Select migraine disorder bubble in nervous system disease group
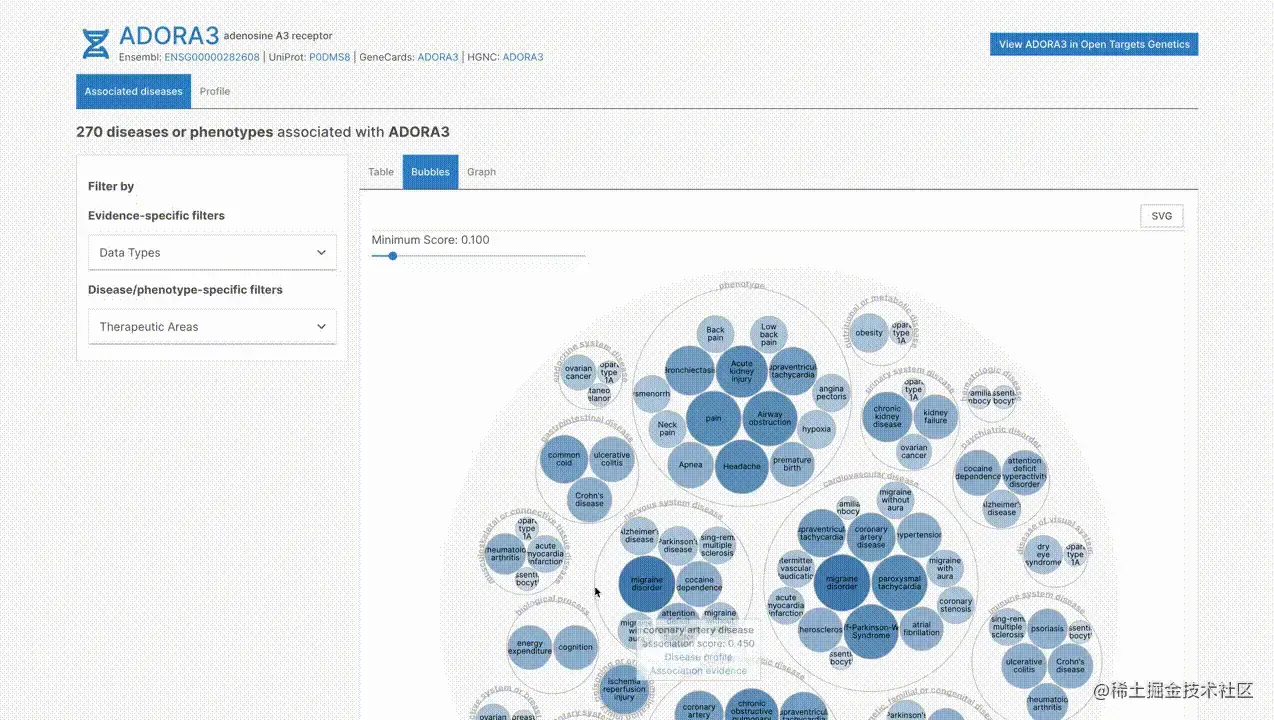 [647, 584]
